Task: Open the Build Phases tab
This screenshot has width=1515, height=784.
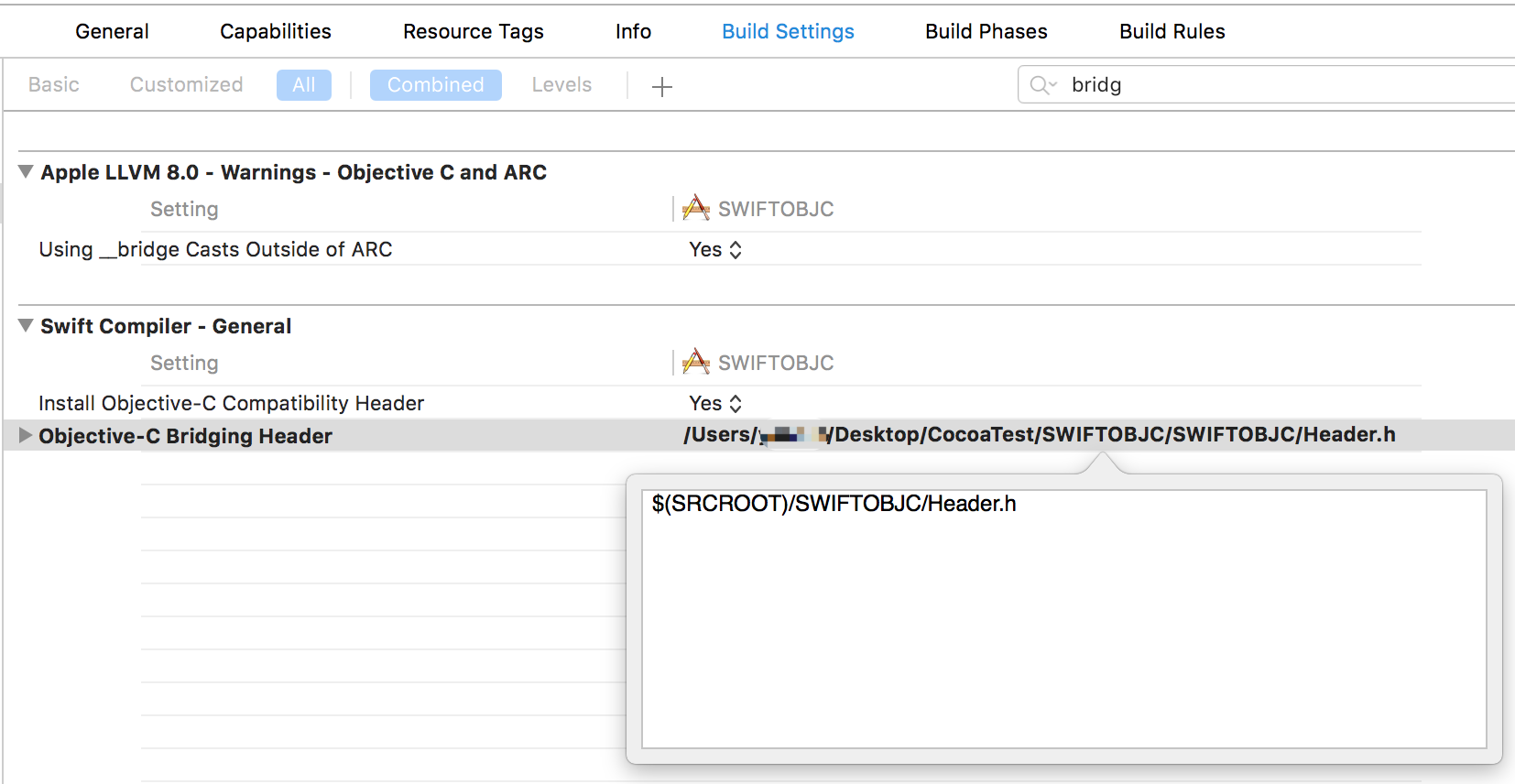Action: 986,31
